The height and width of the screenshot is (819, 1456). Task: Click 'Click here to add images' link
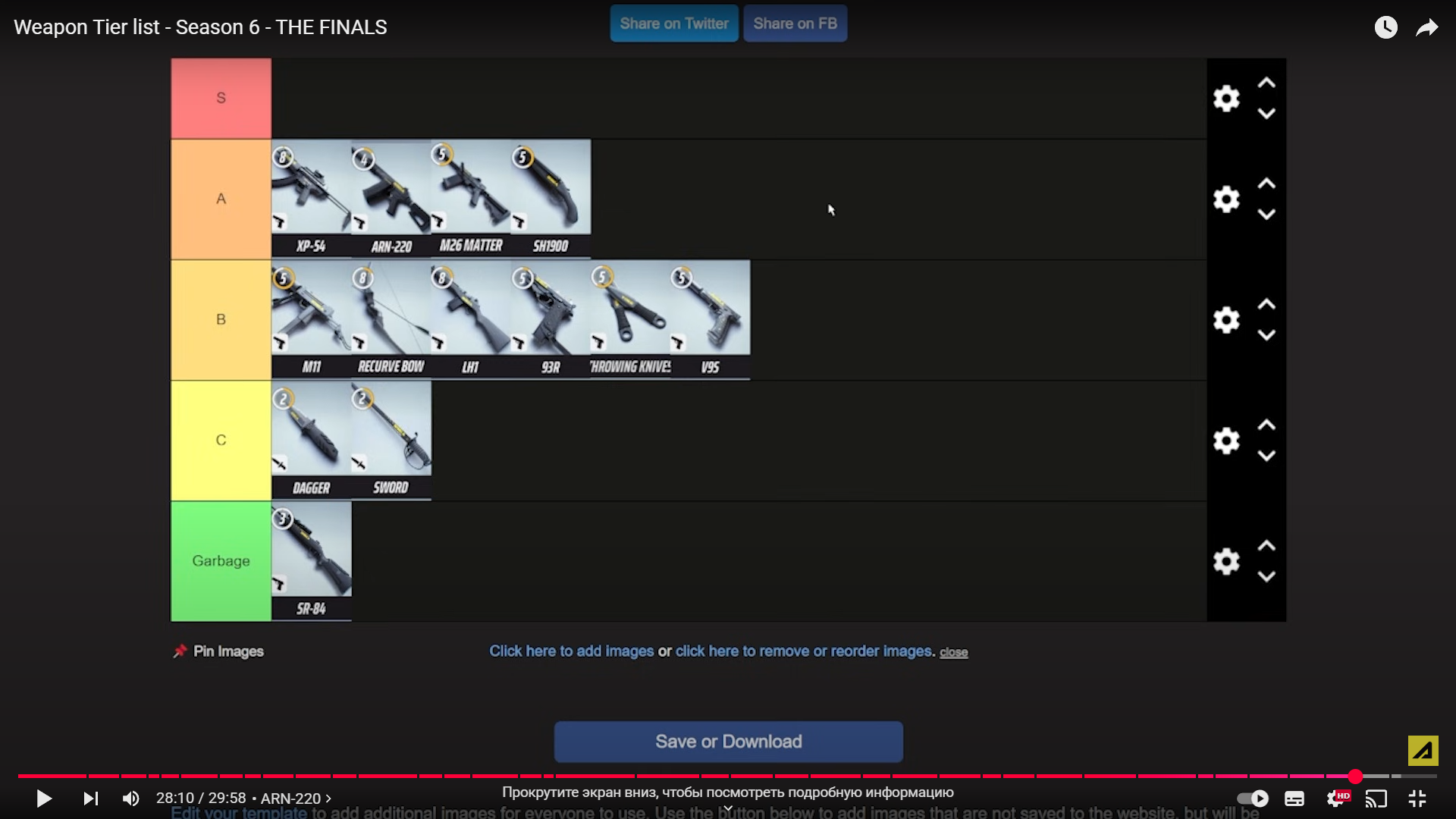[x=571, y=651]
